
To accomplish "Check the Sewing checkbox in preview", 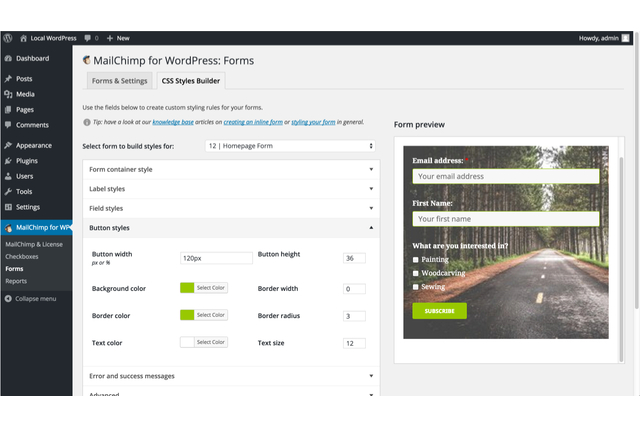I will tap(416, 287).
